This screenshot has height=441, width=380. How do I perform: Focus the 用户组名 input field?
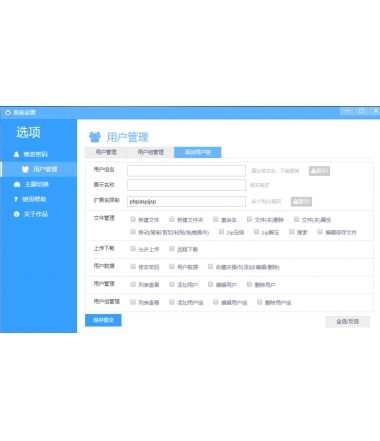(x=186, y=171)
